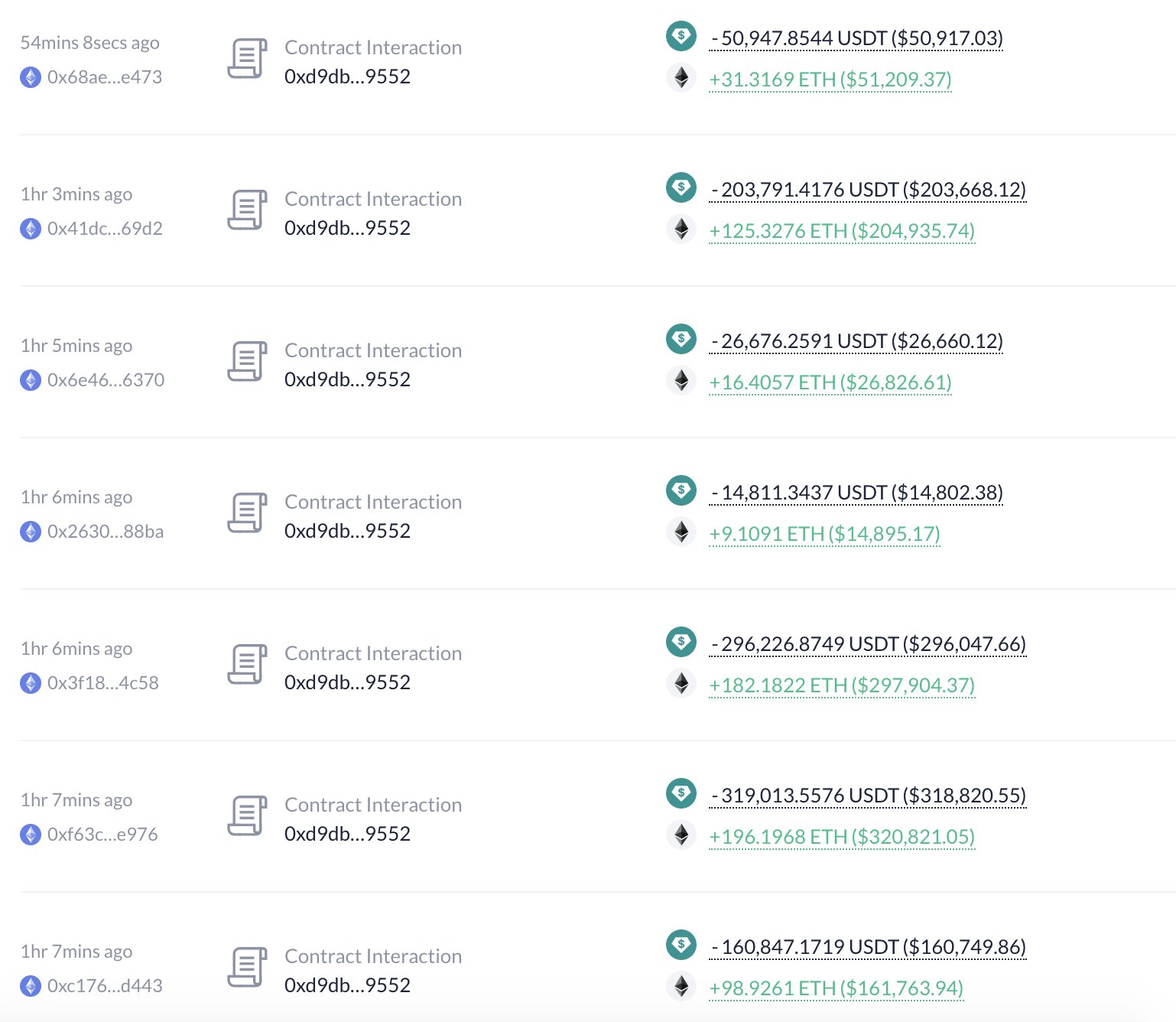Click the contract scroll icon in the 0x41dc...69d2 row
The width and height of the screenshot is (1176, 1022).
[x=248, y=210]
